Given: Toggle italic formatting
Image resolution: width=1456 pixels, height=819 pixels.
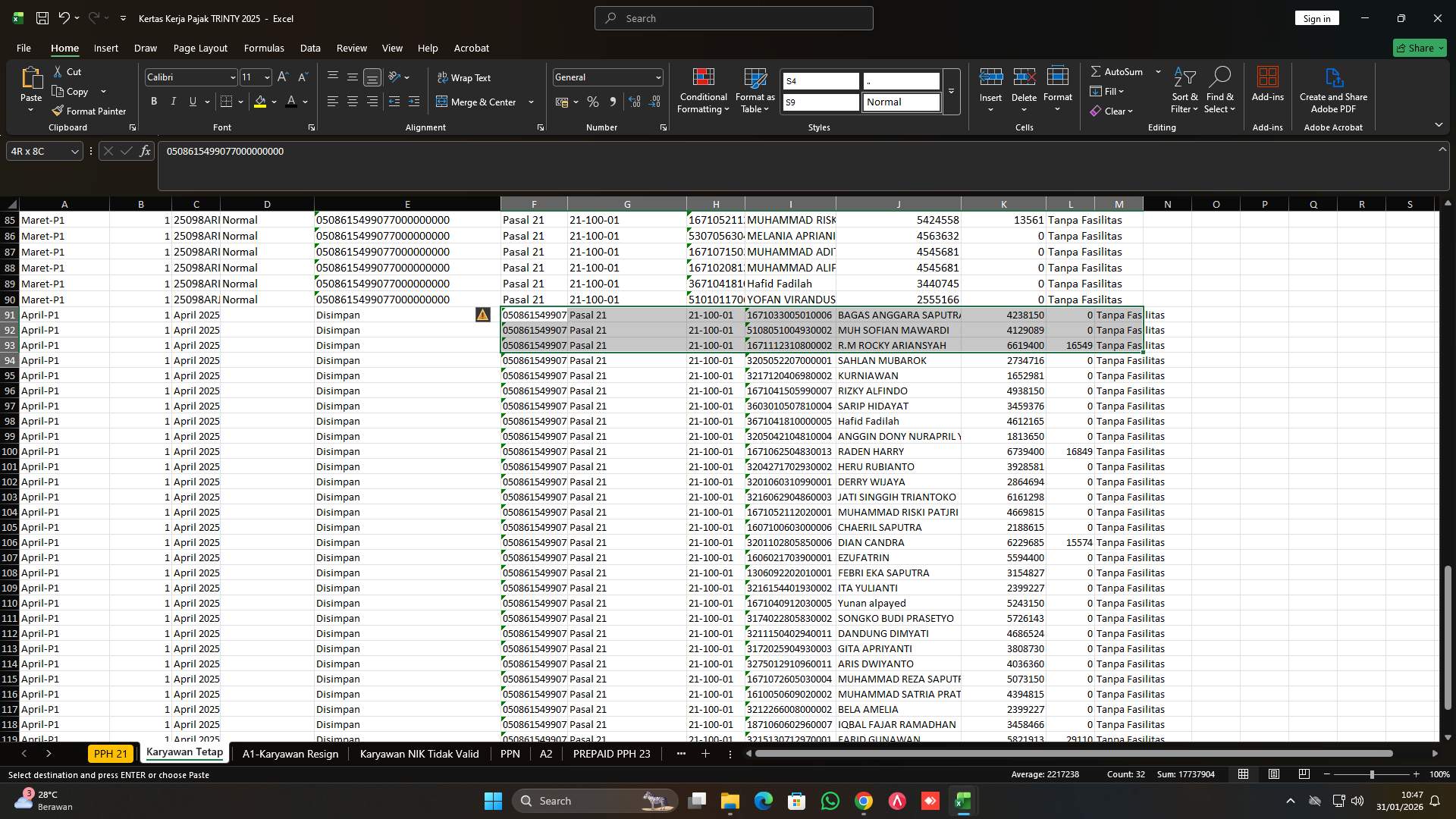Looking at the screenshot, I should click(173, 101).
